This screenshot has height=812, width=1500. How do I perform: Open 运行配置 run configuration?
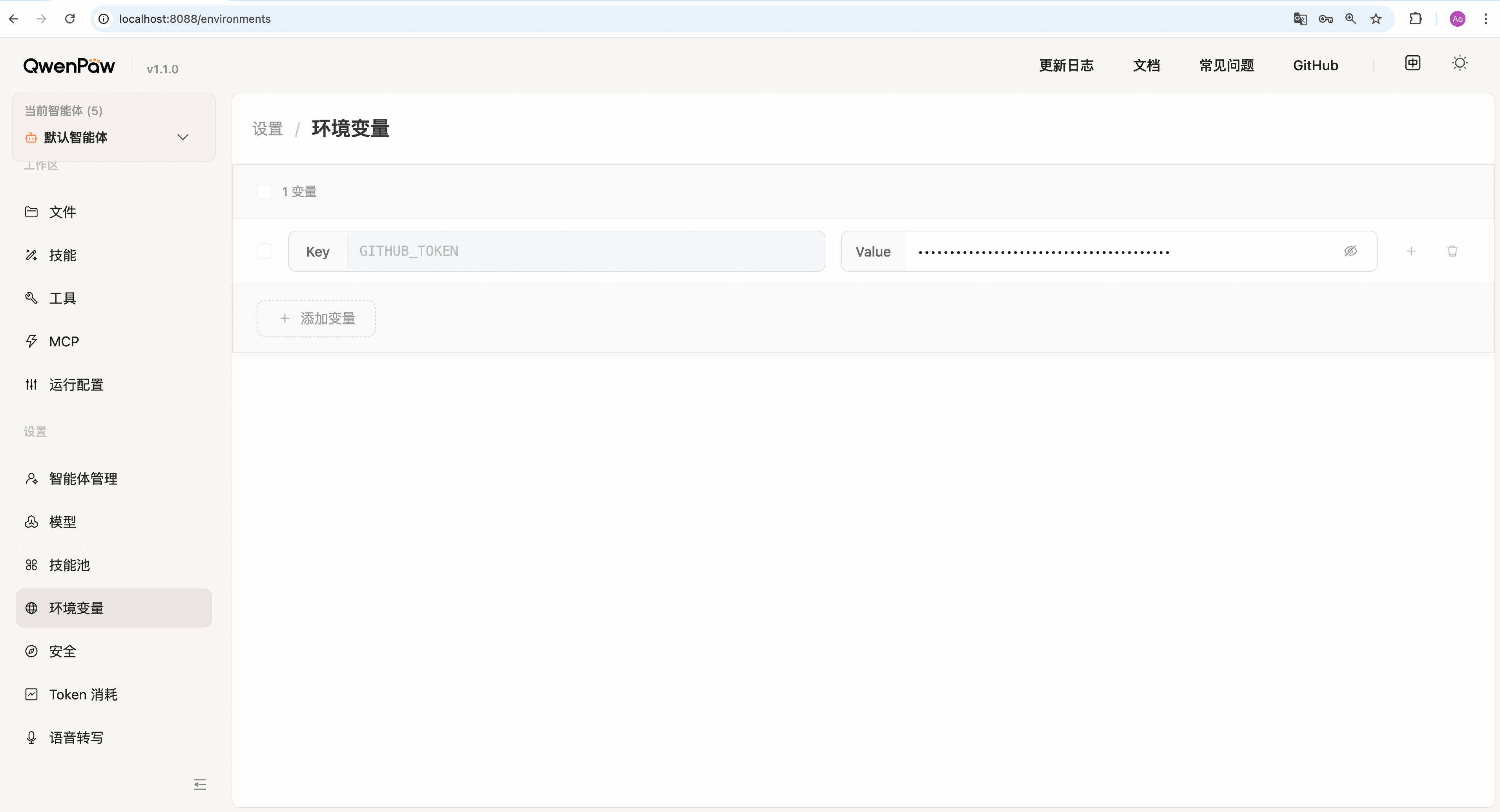click(113, 385)
